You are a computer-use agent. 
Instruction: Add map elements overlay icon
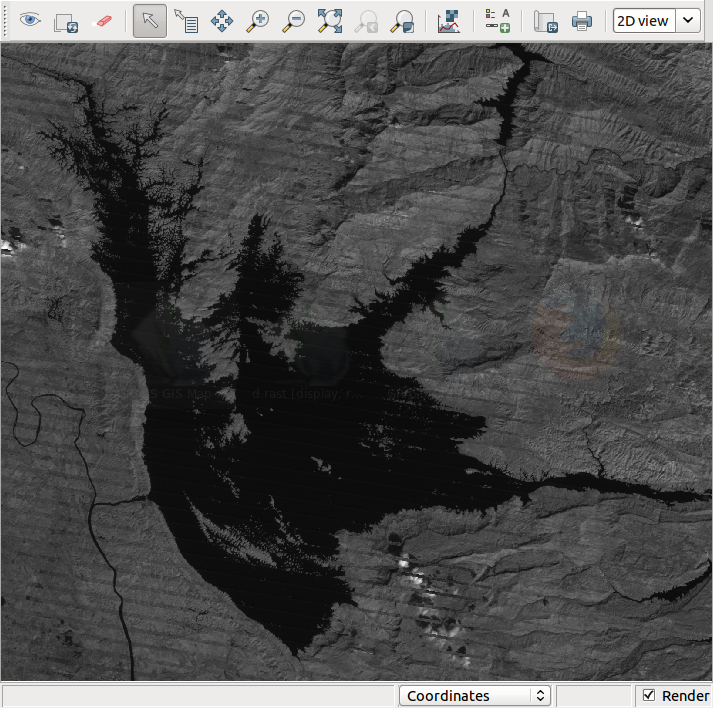coord(497,21)
